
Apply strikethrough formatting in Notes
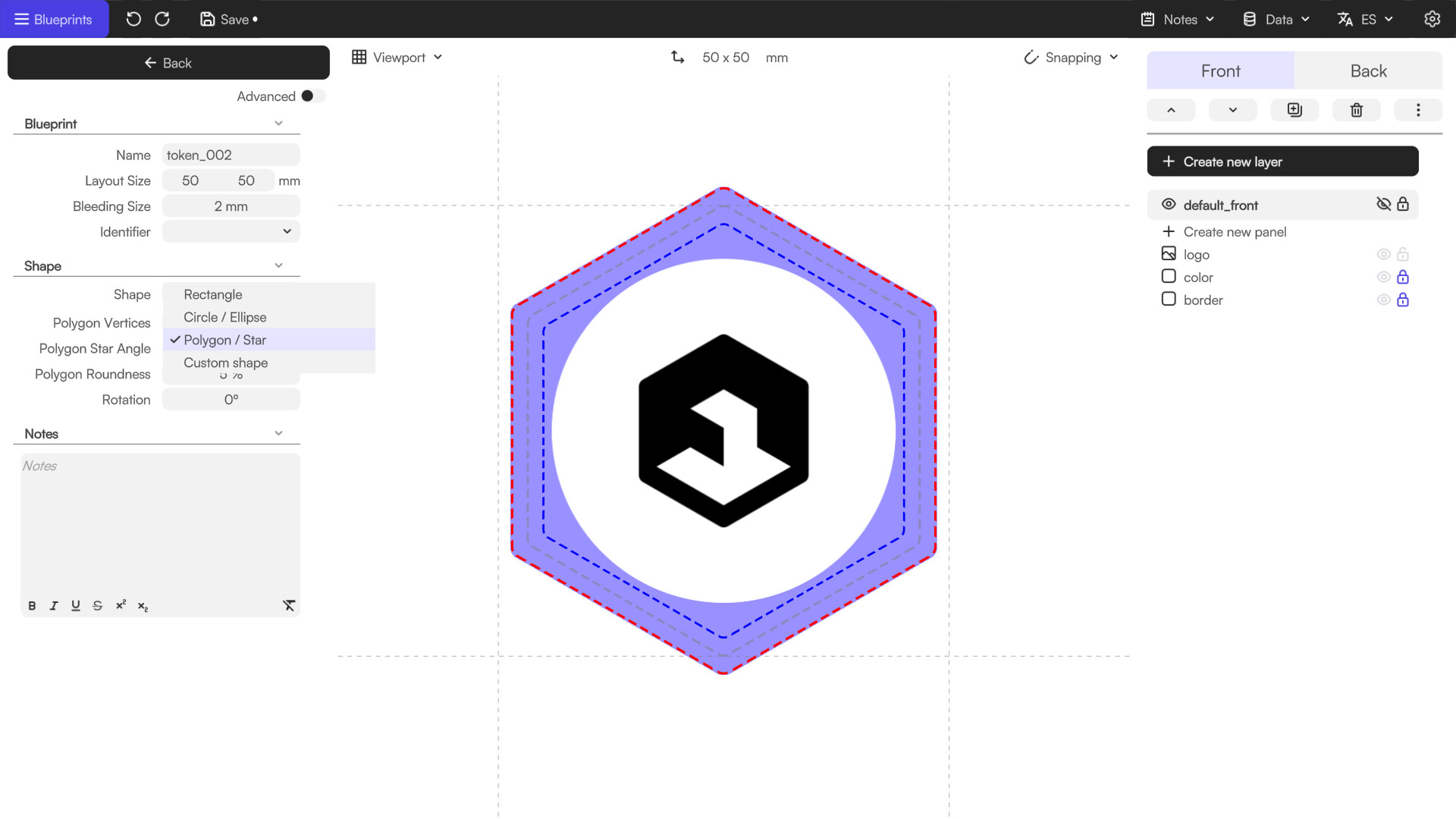[97, 605]
